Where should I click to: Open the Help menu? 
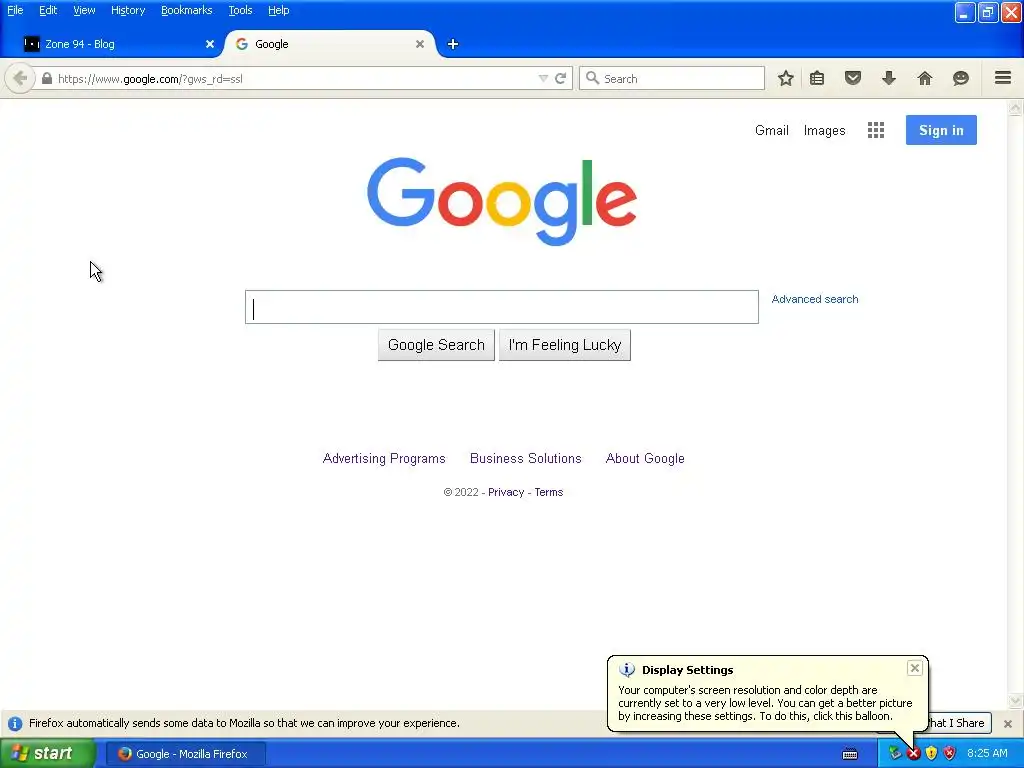(278, 10)
